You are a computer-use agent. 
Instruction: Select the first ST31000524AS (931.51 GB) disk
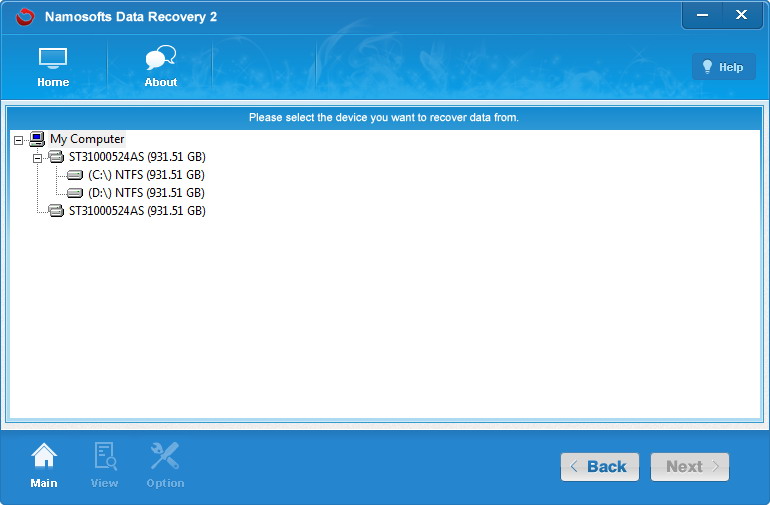point(137,157)
